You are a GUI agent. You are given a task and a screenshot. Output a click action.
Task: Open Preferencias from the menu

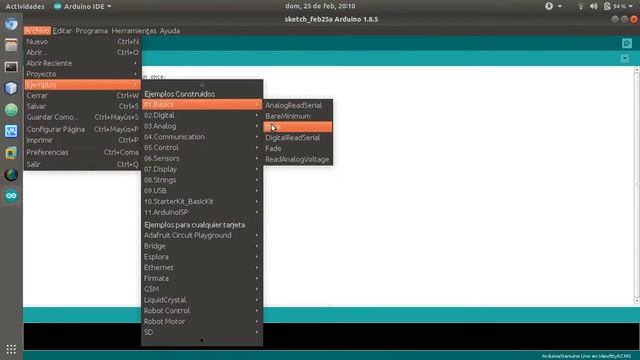tap(82, 152)
